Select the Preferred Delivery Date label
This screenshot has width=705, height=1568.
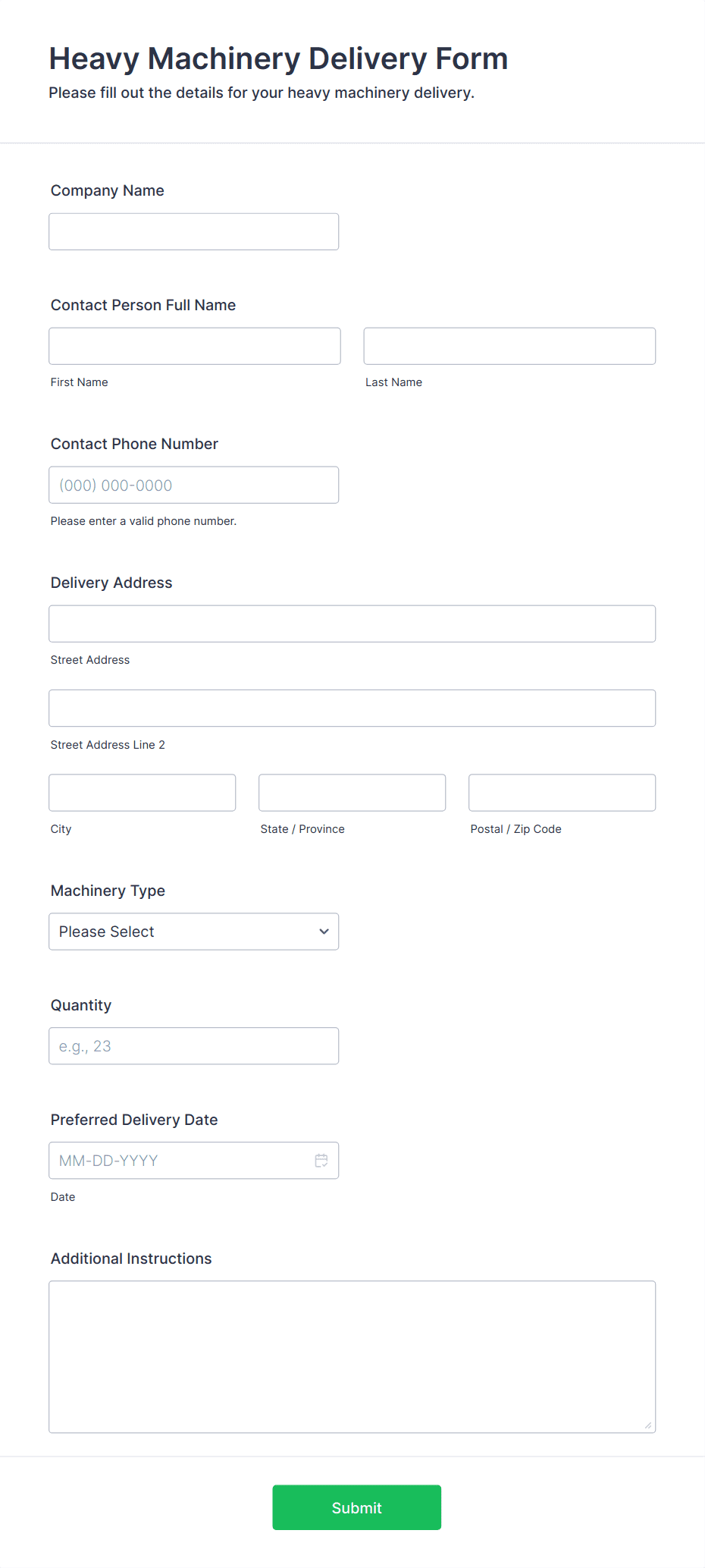click(134, 1120)
